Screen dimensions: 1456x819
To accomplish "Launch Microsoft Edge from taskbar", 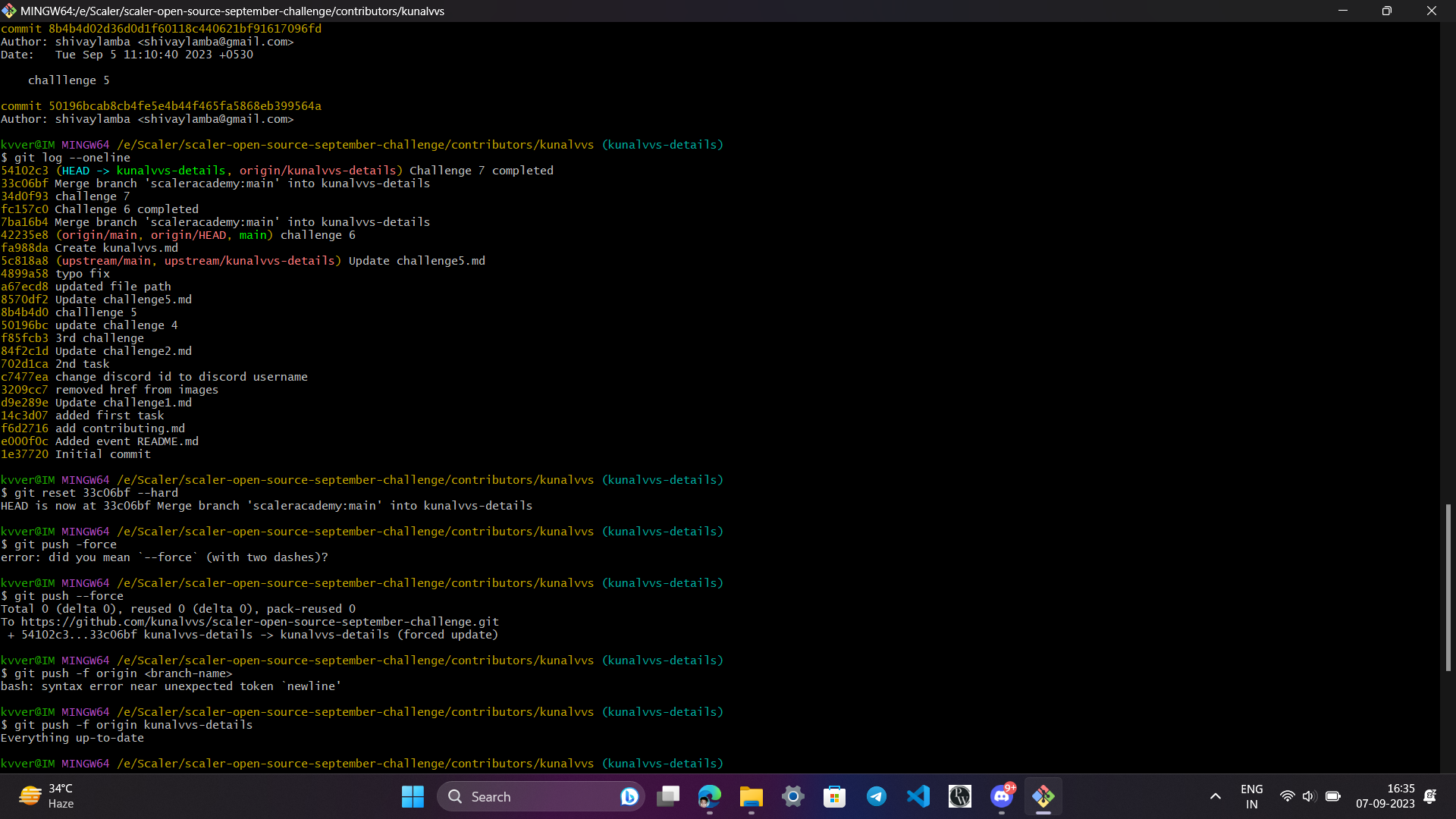I will point(710,797).
